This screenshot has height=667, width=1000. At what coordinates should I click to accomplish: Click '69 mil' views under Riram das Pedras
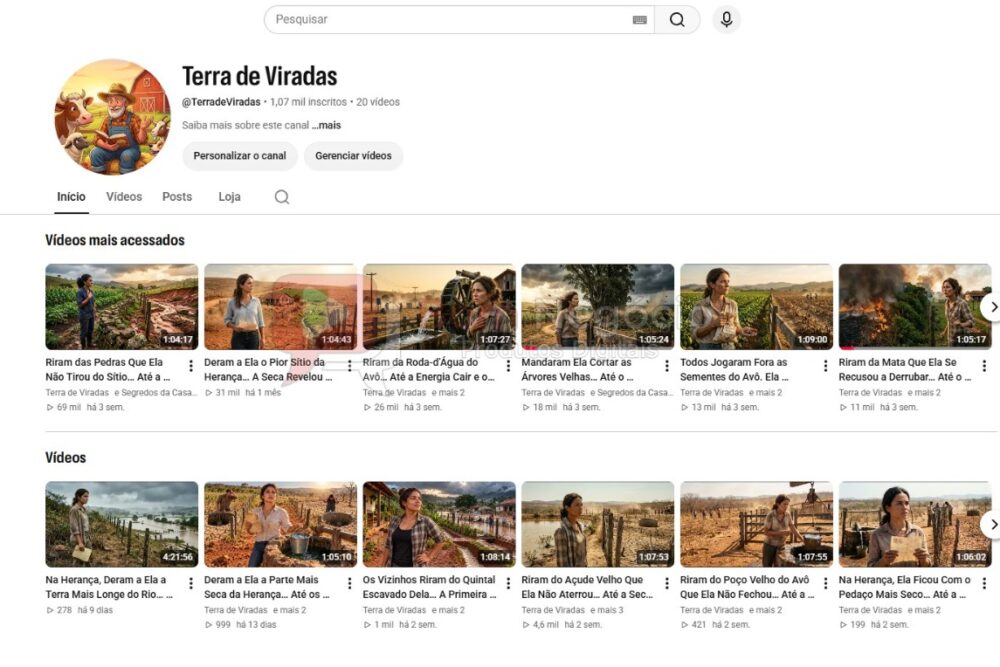point(69,407)
